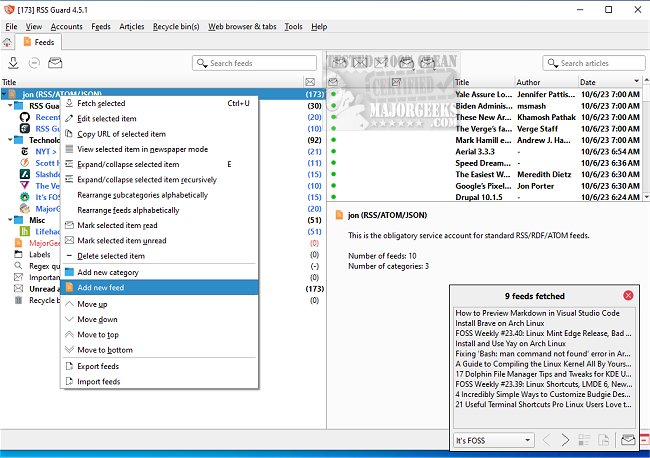Click the stop feed update icon in toolbar

[34, 63]
